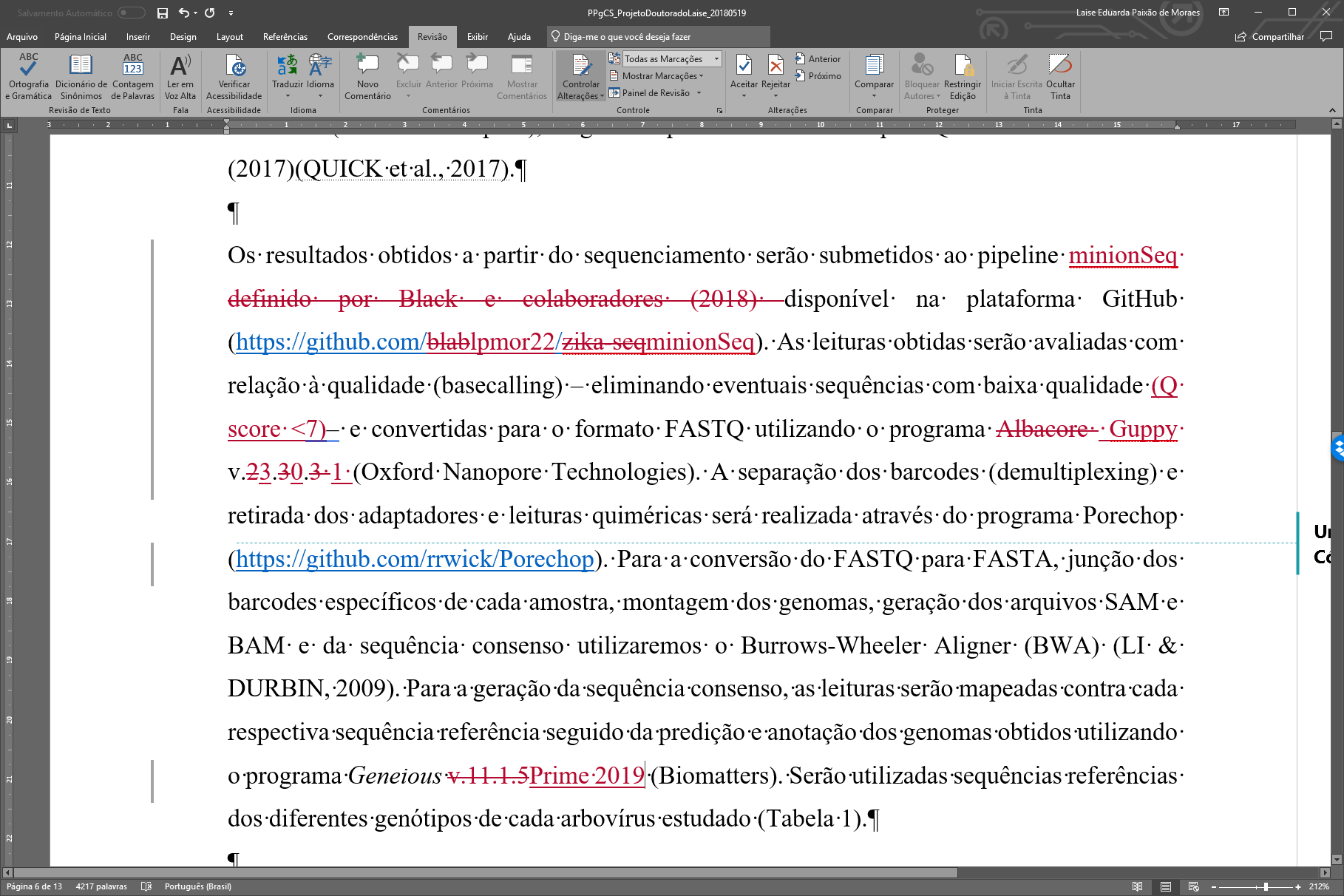Switch to the Inserir tab
The width and height of the screenshot is (1344, 896).
[x=138, y=37]
